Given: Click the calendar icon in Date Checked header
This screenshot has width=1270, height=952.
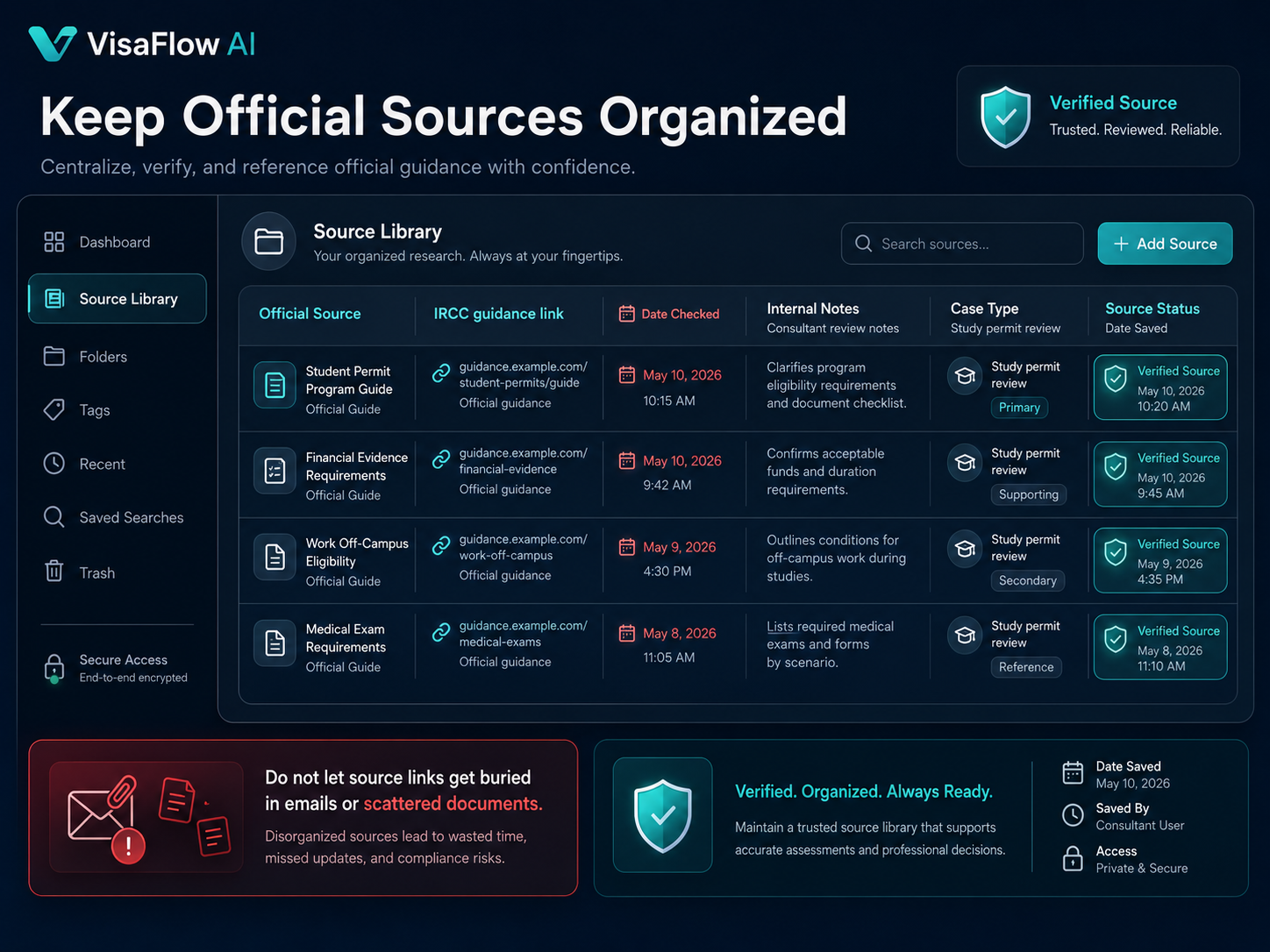Looking at the screenshot, I should (627, 314).
